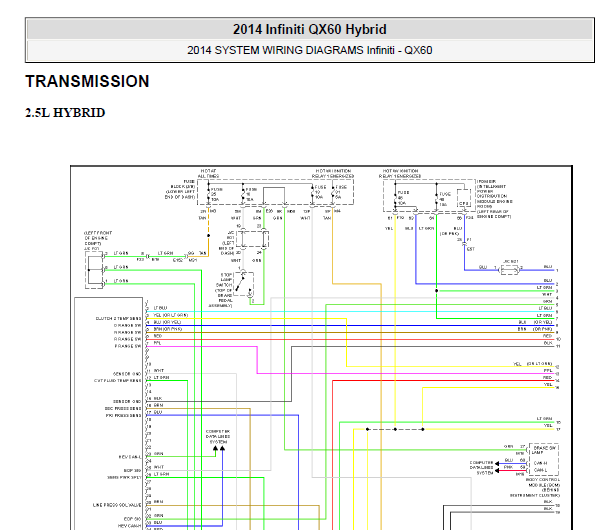
Task: Click the intelligent power distribution module label
Action: [495, 199]
